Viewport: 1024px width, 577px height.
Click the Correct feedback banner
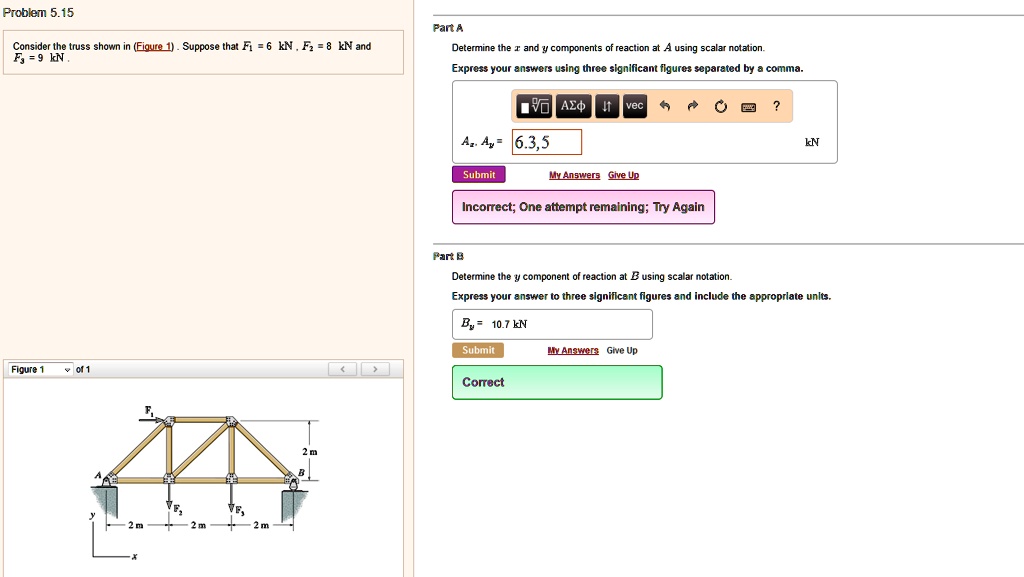point(557,382)
